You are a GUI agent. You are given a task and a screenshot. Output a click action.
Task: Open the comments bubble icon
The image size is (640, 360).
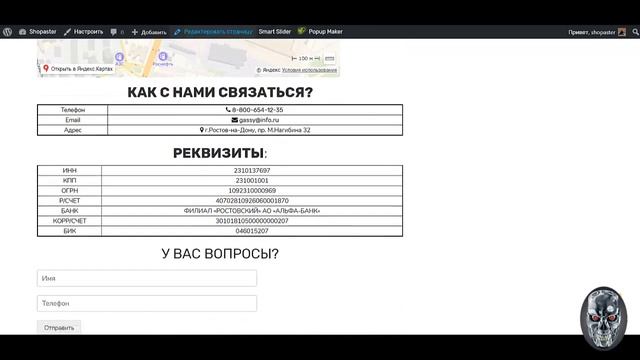click(x=113, y=32)
